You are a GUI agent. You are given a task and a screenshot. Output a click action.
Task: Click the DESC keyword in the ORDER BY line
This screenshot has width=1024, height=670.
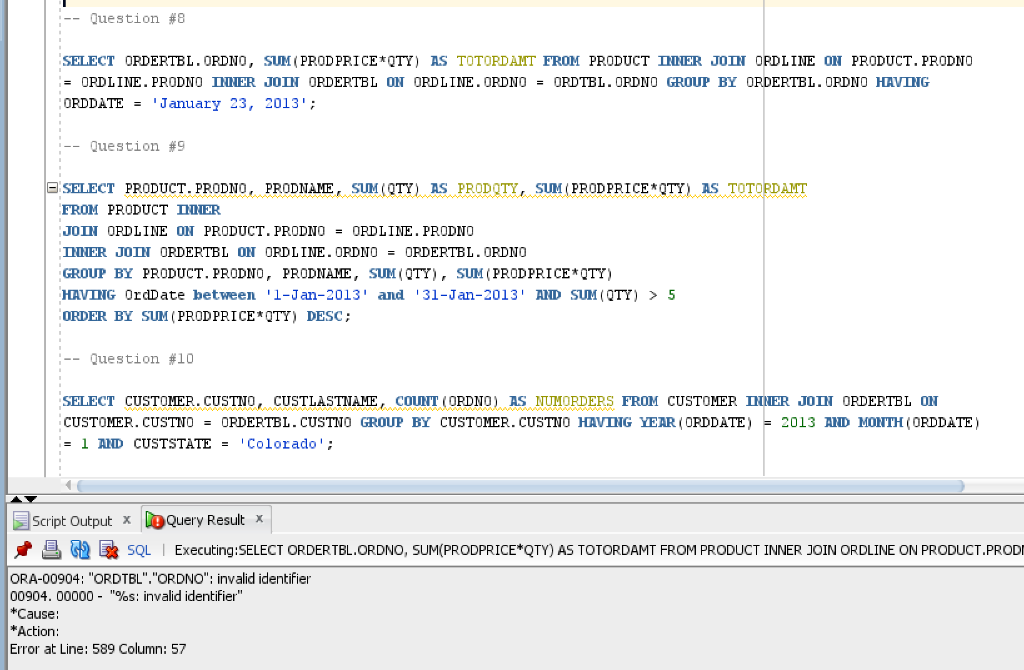[x=325, y=316]
